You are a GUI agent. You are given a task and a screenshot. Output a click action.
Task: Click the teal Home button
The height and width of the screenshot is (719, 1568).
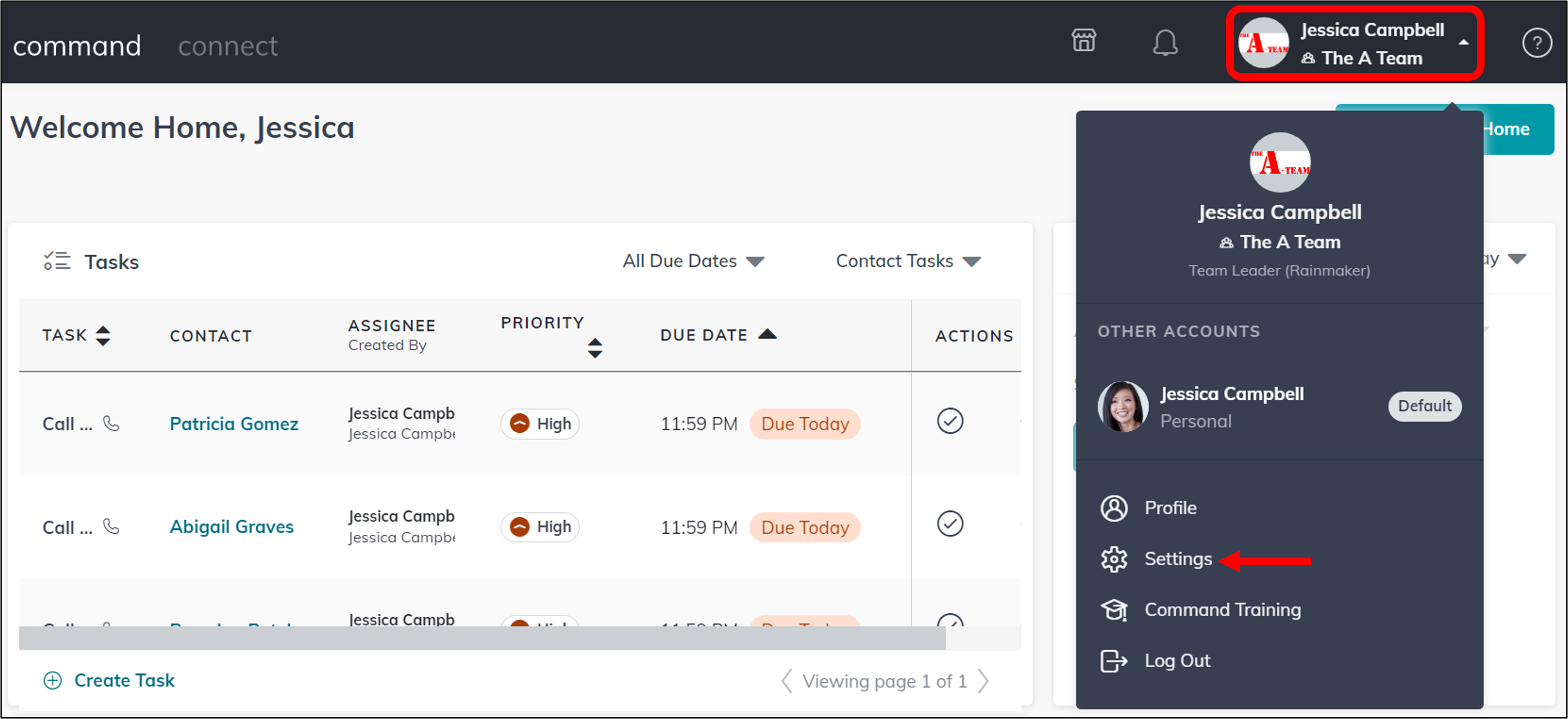click(1518, 129)
